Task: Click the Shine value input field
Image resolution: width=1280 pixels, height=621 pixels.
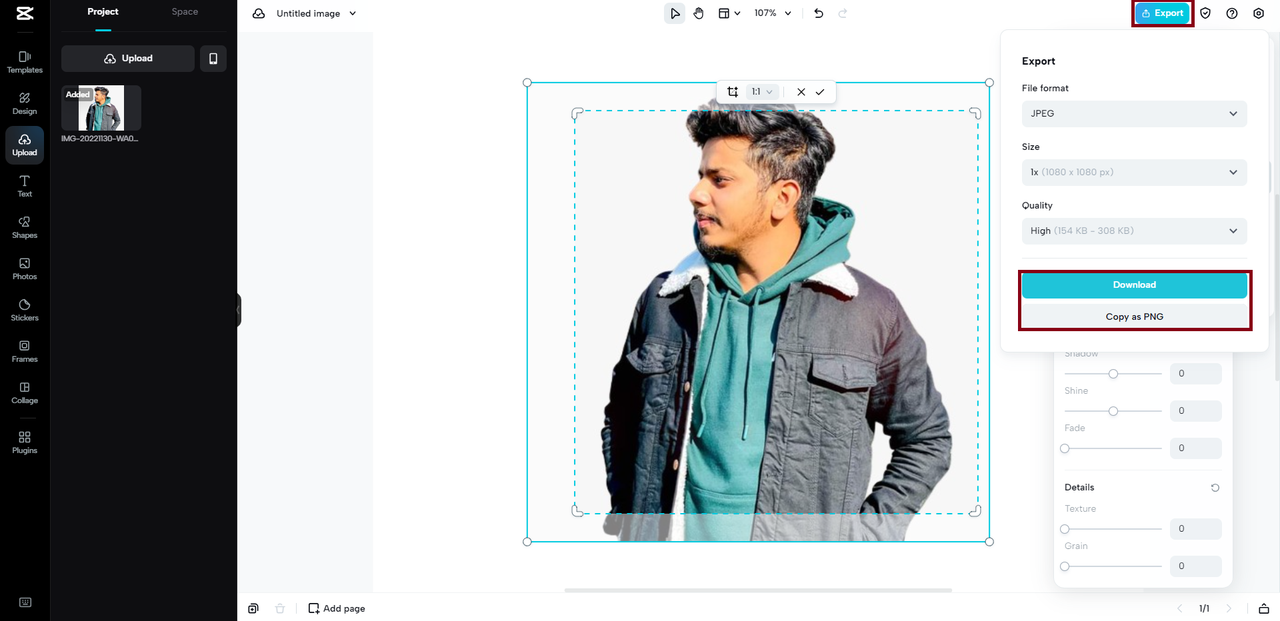Action: pyautogui.click(x=1196, y=411)
